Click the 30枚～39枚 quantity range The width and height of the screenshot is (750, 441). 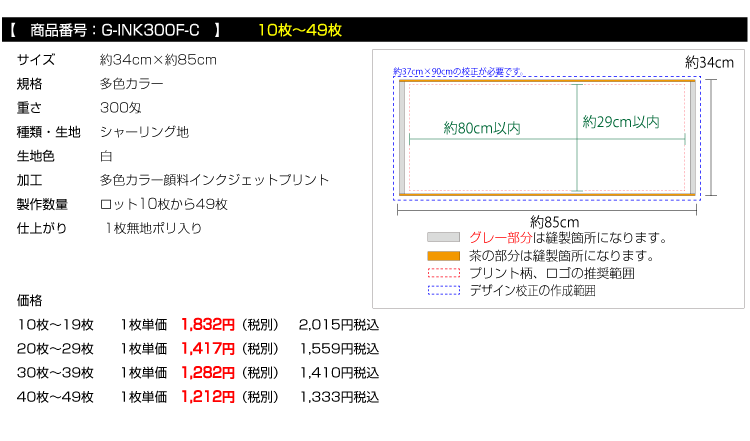(x=55, y=373)
